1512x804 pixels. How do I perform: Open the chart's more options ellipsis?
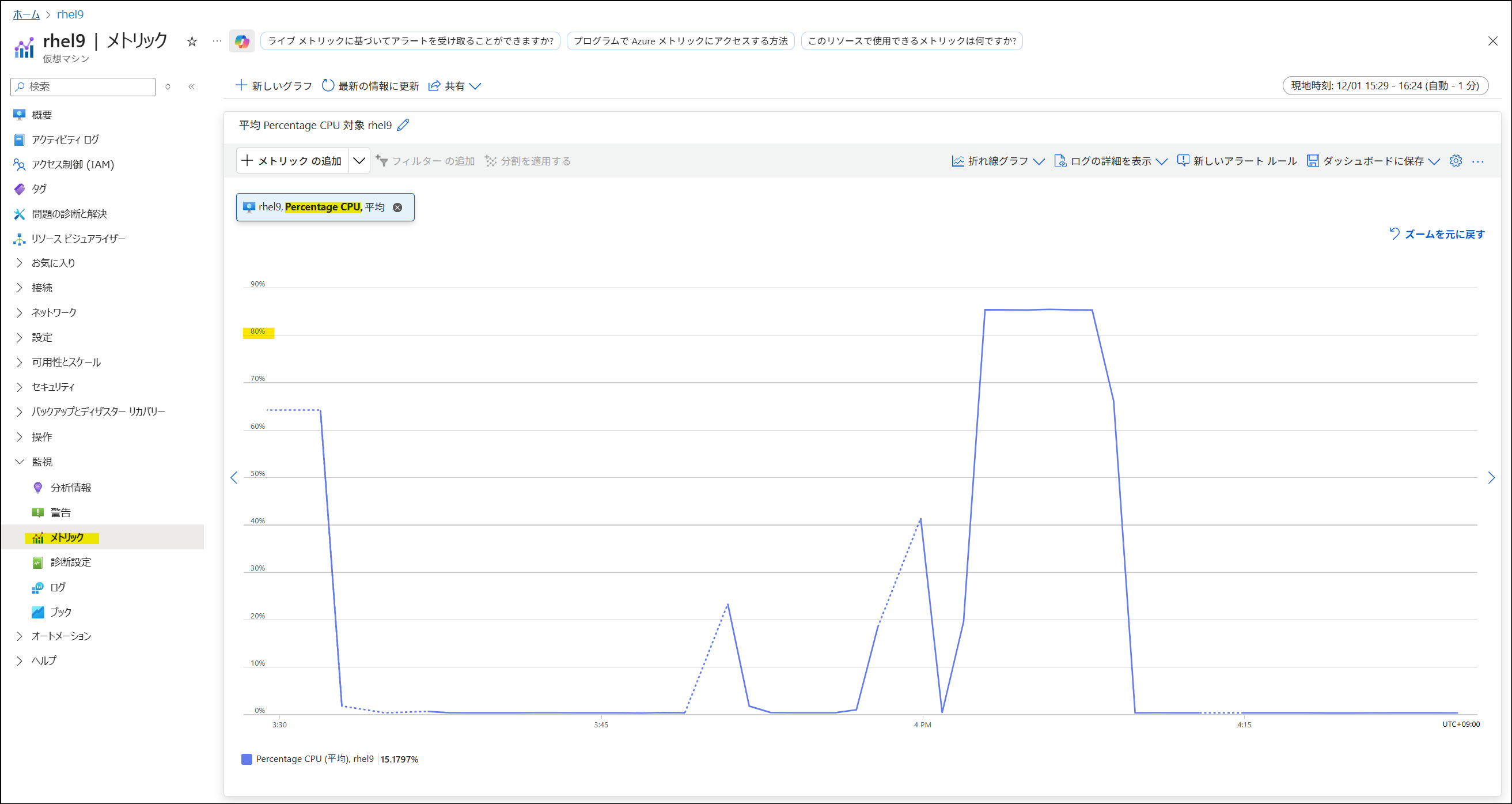1478,161
